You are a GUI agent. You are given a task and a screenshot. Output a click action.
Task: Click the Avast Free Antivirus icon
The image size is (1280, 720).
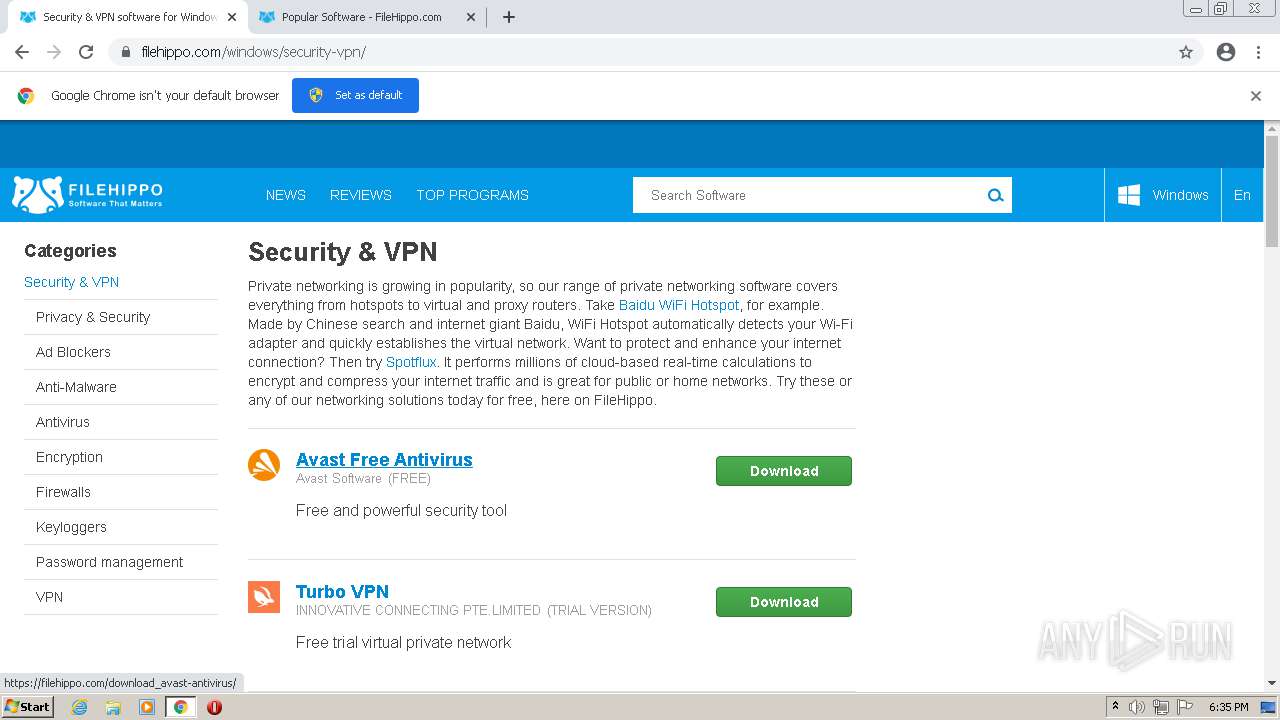(x=264, y=465)
